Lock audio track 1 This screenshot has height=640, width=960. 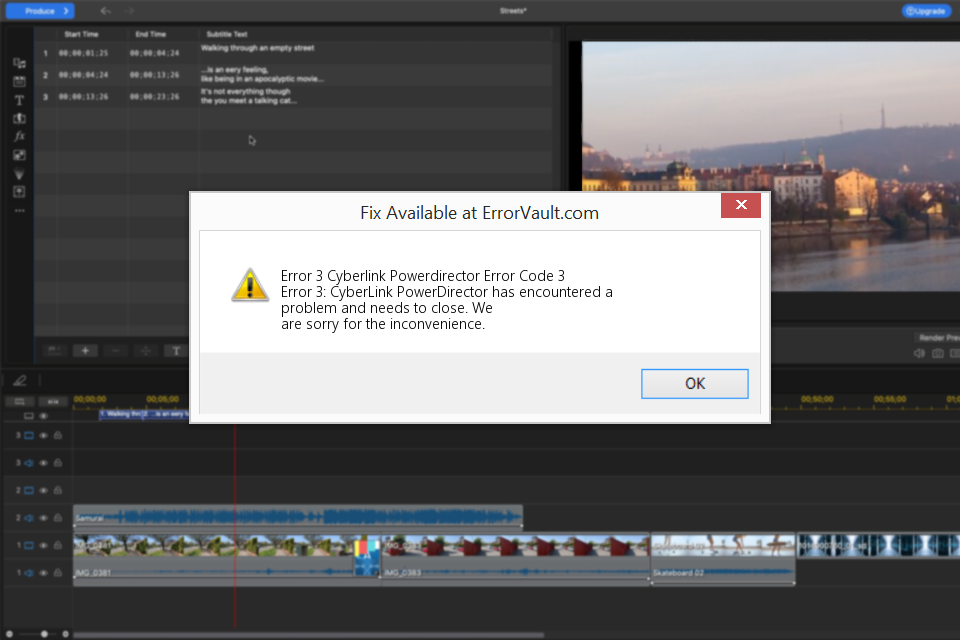click(x=58, y=573)
